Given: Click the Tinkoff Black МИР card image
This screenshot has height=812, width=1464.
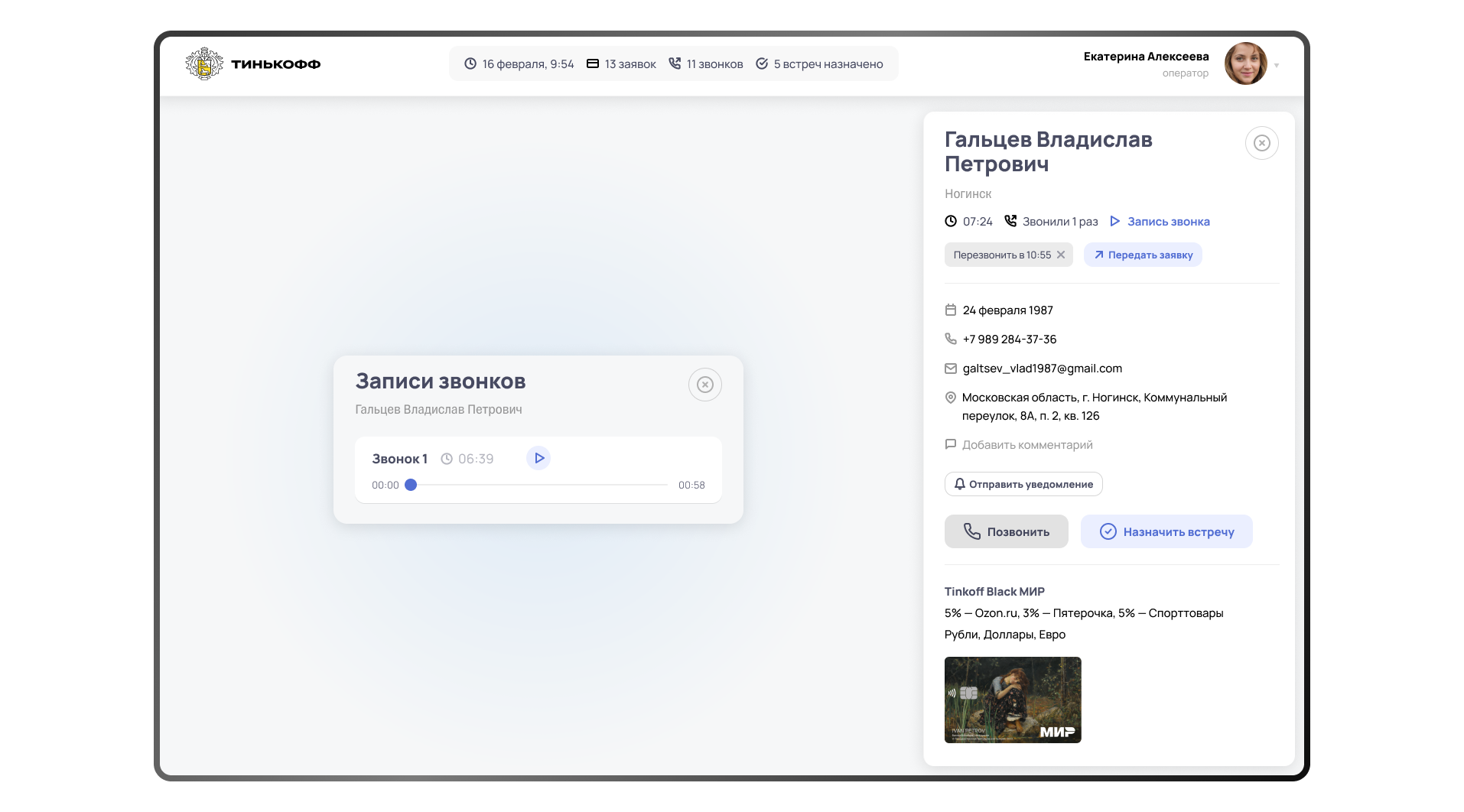Looking at the screenshot, I should pyautogui.click(x=1012, y=700).
